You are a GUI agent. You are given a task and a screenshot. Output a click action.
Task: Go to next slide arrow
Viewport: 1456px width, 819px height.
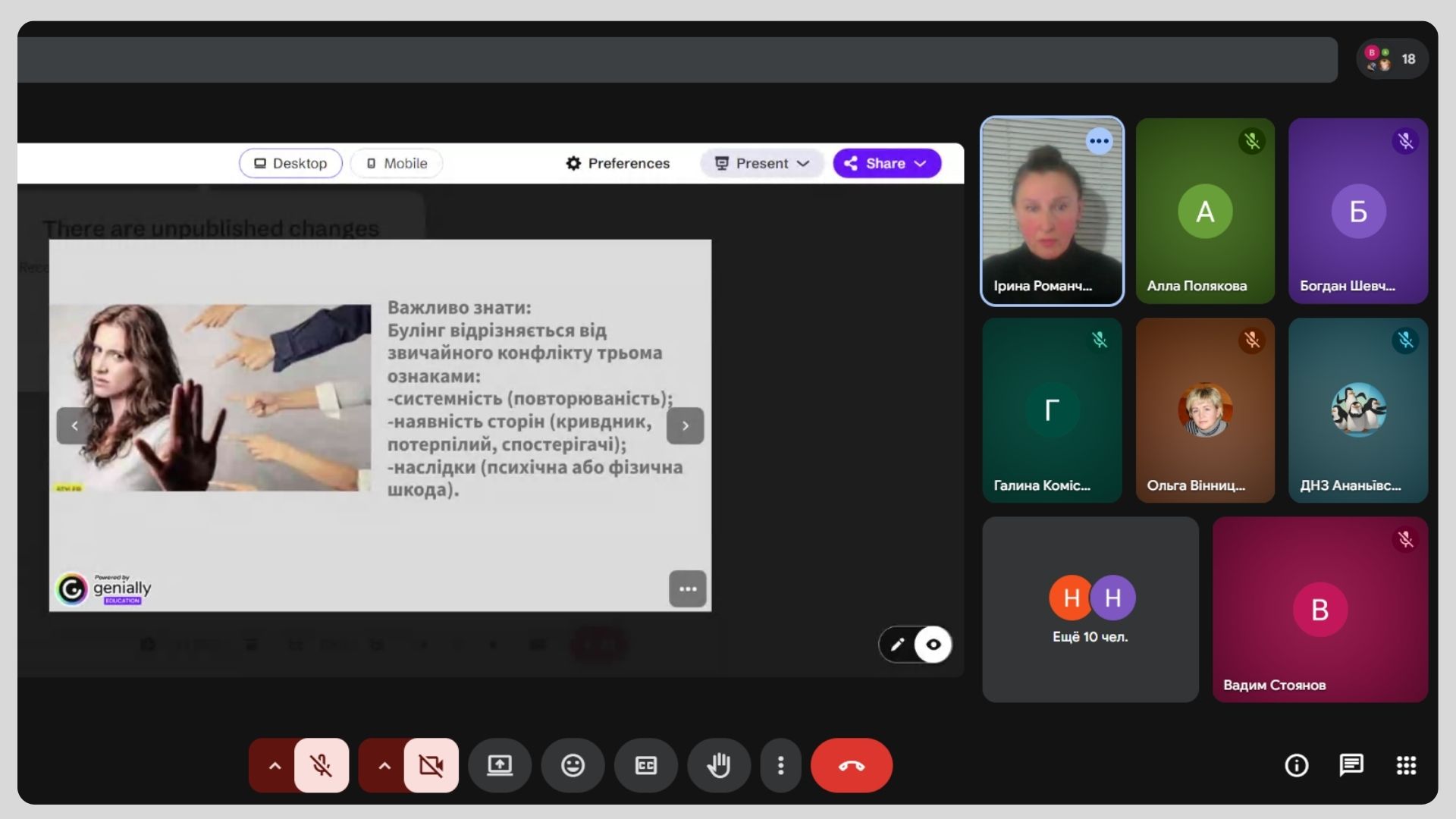click(x=685, y=425)
